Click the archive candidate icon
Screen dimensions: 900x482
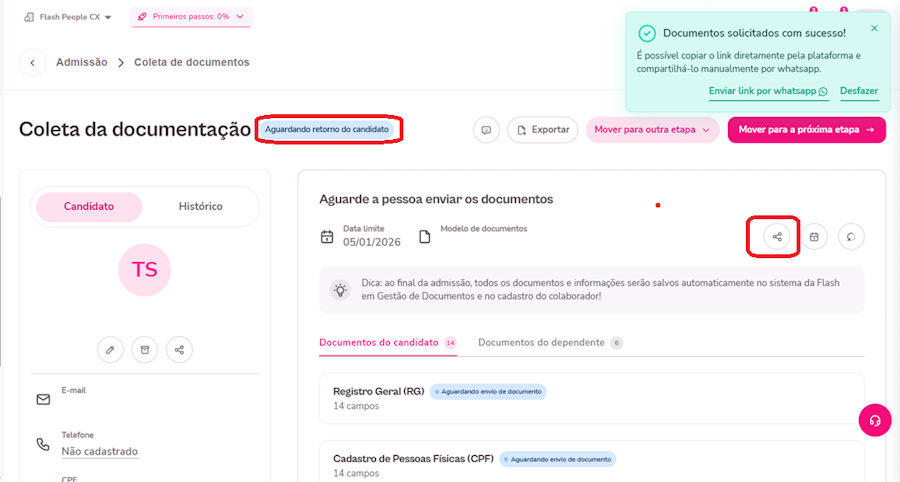(x=145, y=349)
